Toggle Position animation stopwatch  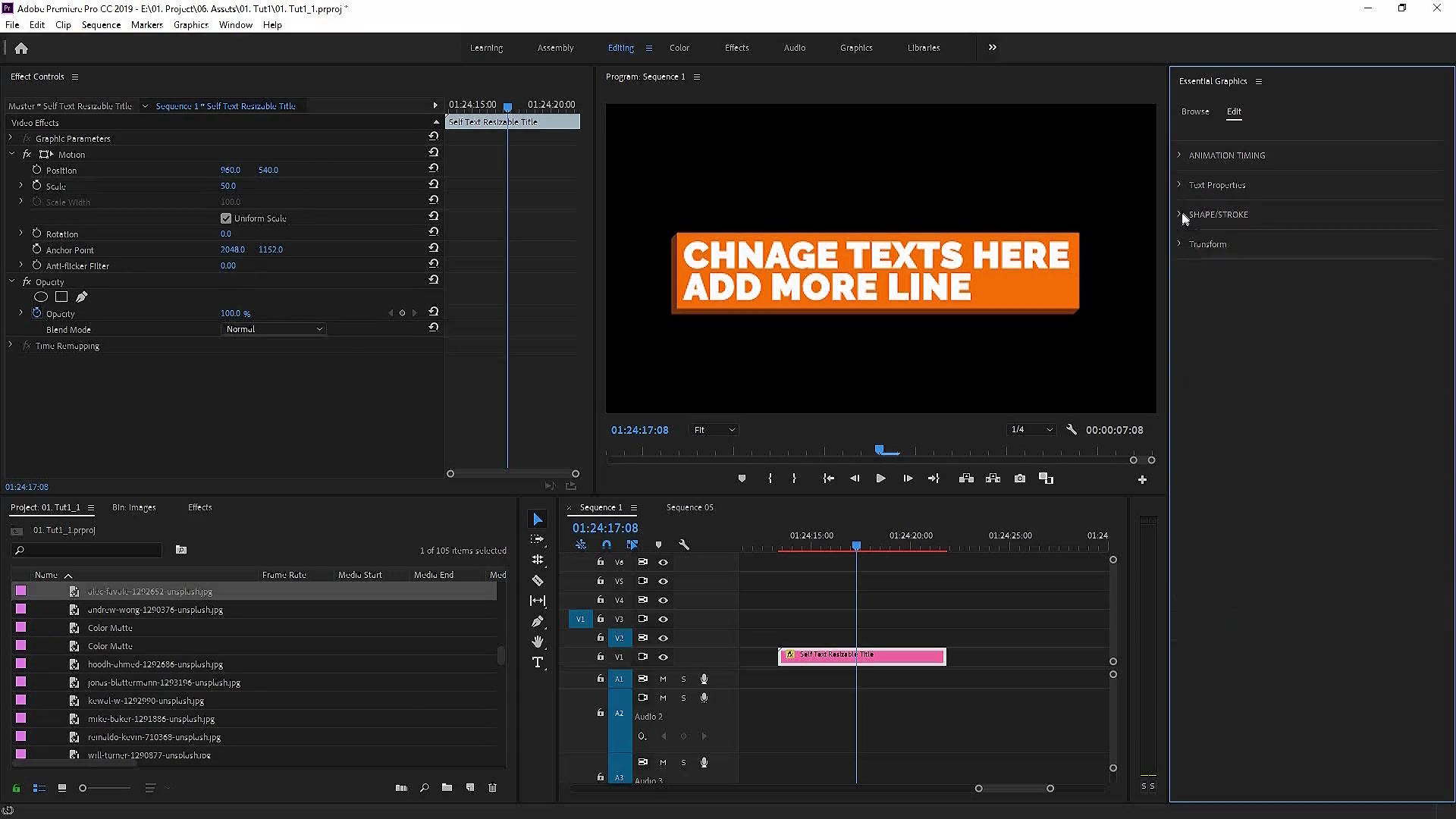tap(36, 170)
